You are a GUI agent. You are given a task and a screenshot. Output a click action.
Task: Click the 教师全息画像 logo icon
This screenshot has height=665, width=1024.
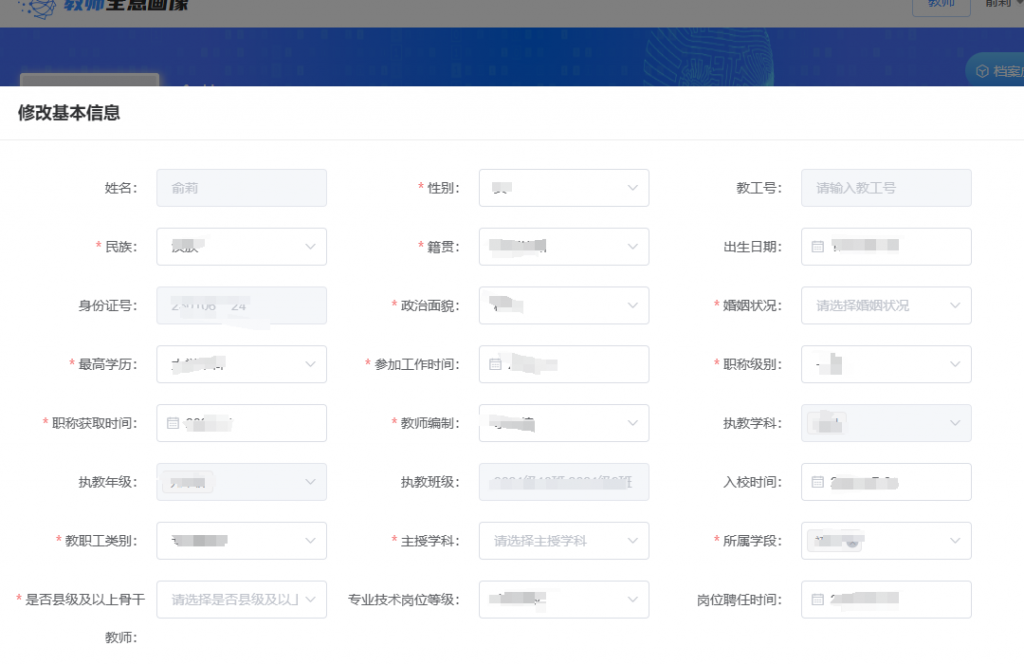(x=38, y=6)
